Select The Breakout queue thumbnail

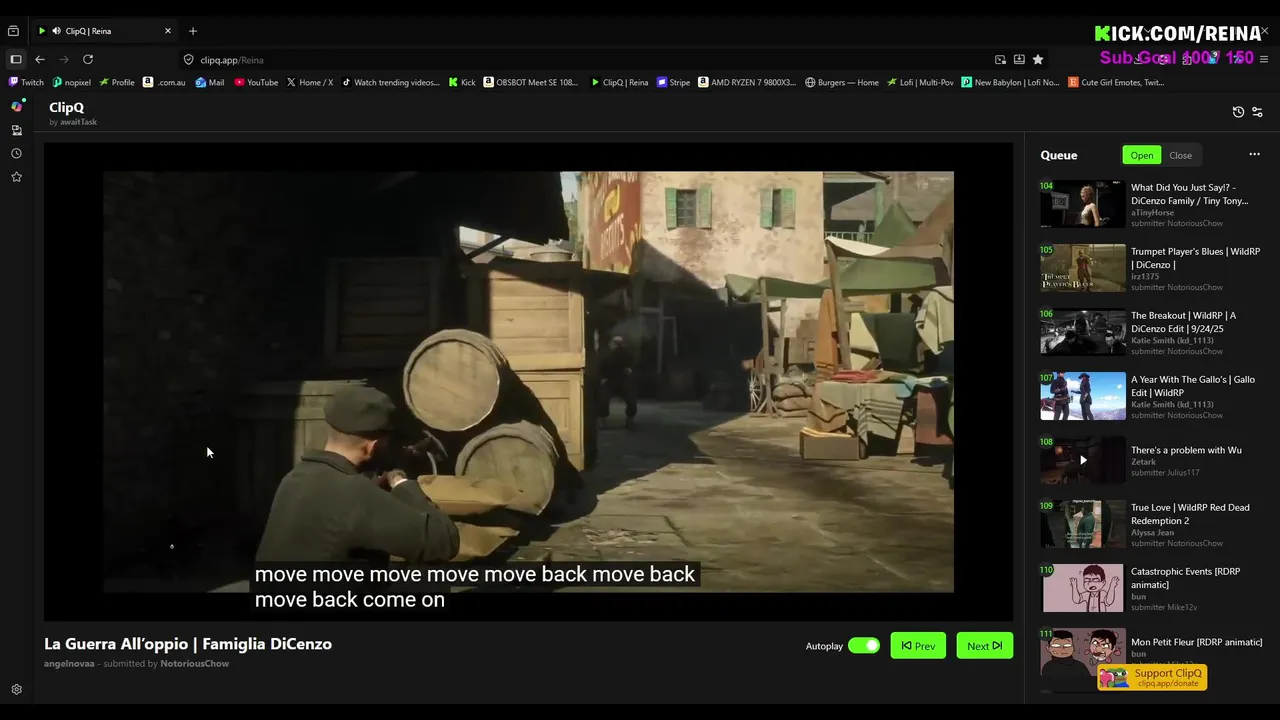[1082, 332]
